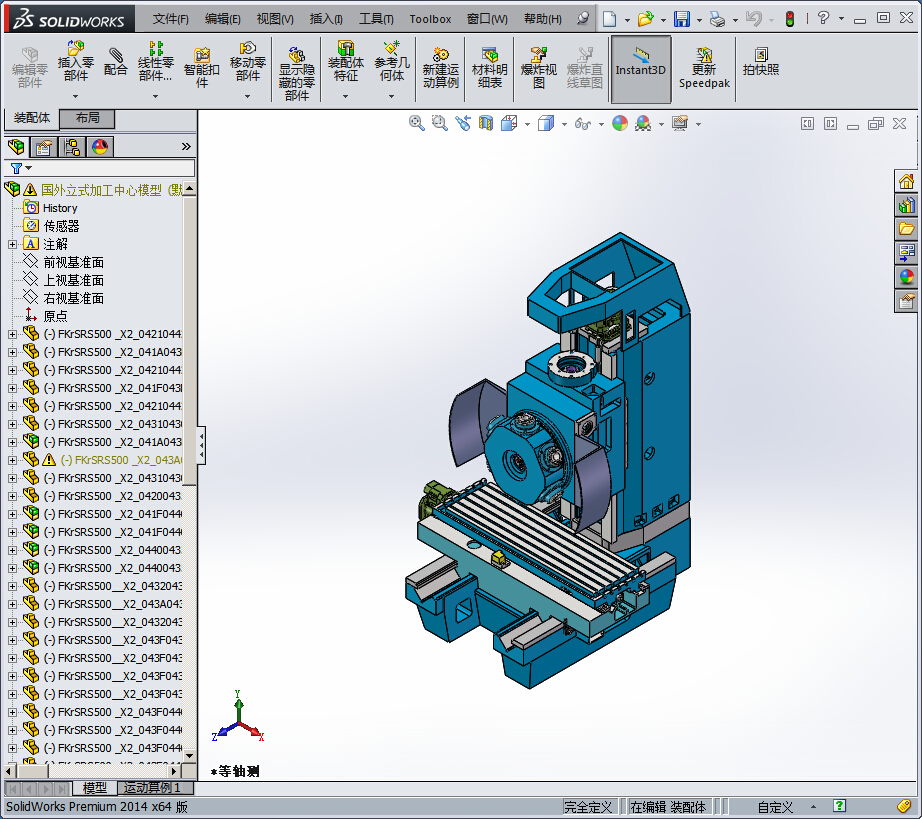The image size is (922, 819).
Task: Select the Zoom to Area icon
Action: (x=439, y=123)
